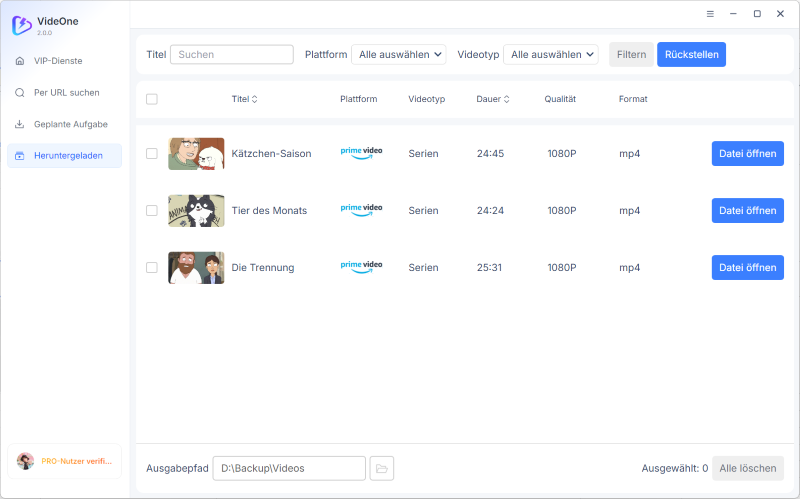Click the VIP-Dienste home icon

point(19,61)
